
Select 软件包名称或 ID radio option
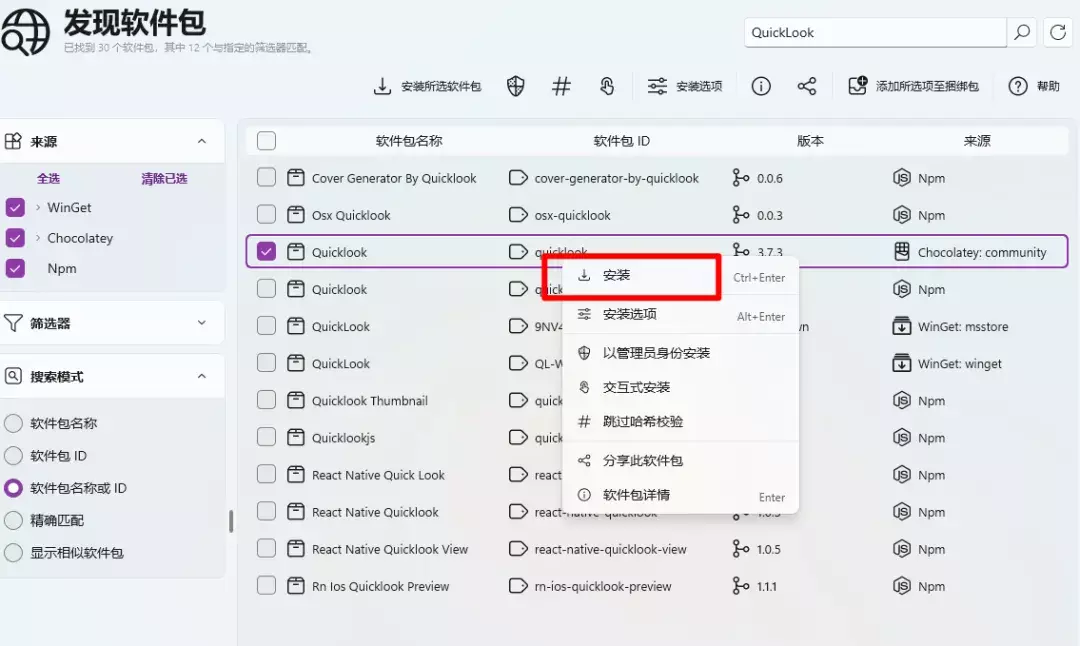click(13, 488)
